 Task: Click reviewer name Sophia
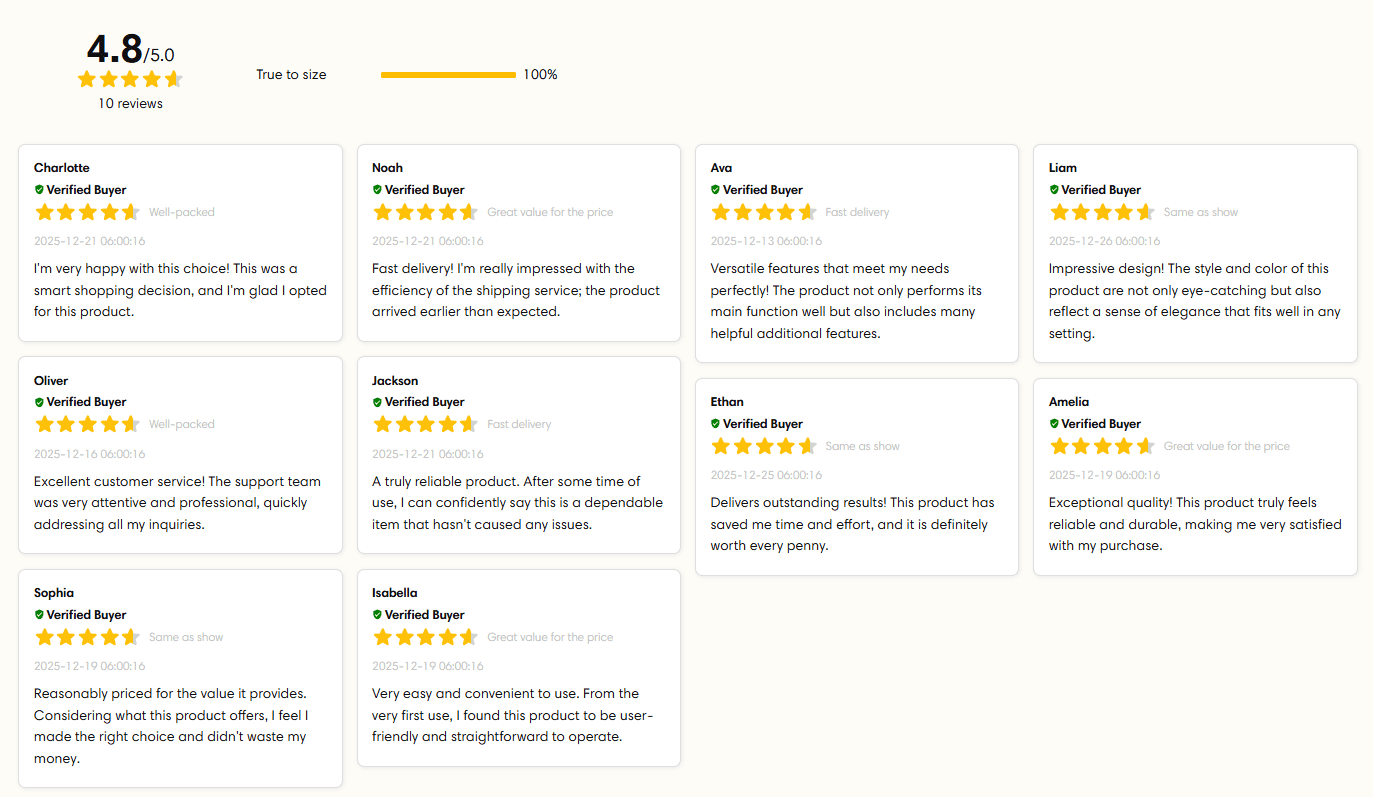coord(54,593)
